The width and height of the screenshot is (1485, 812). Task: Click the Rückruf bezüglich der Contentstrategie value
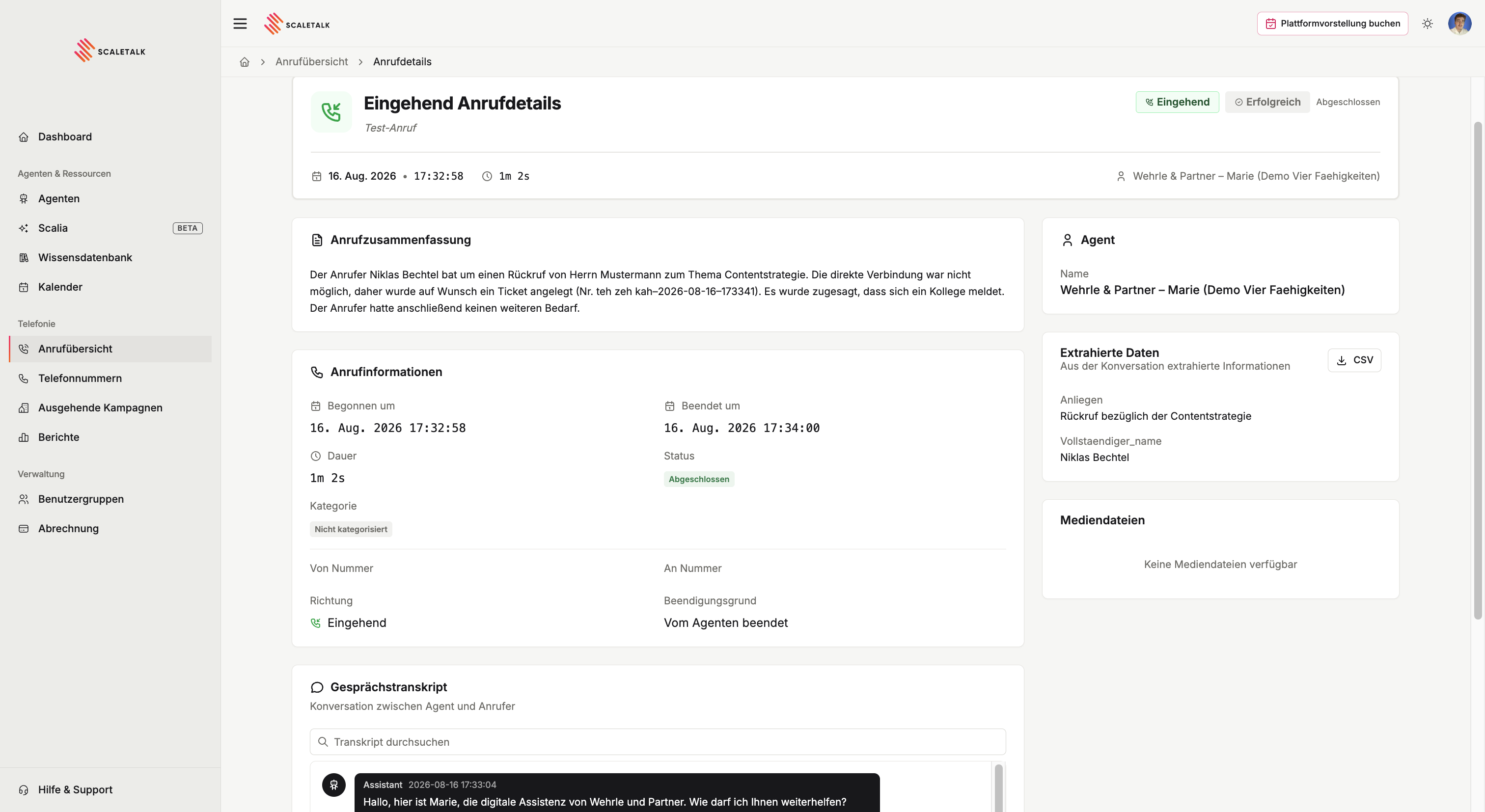pyautogui.click(x=1155, y=416)
